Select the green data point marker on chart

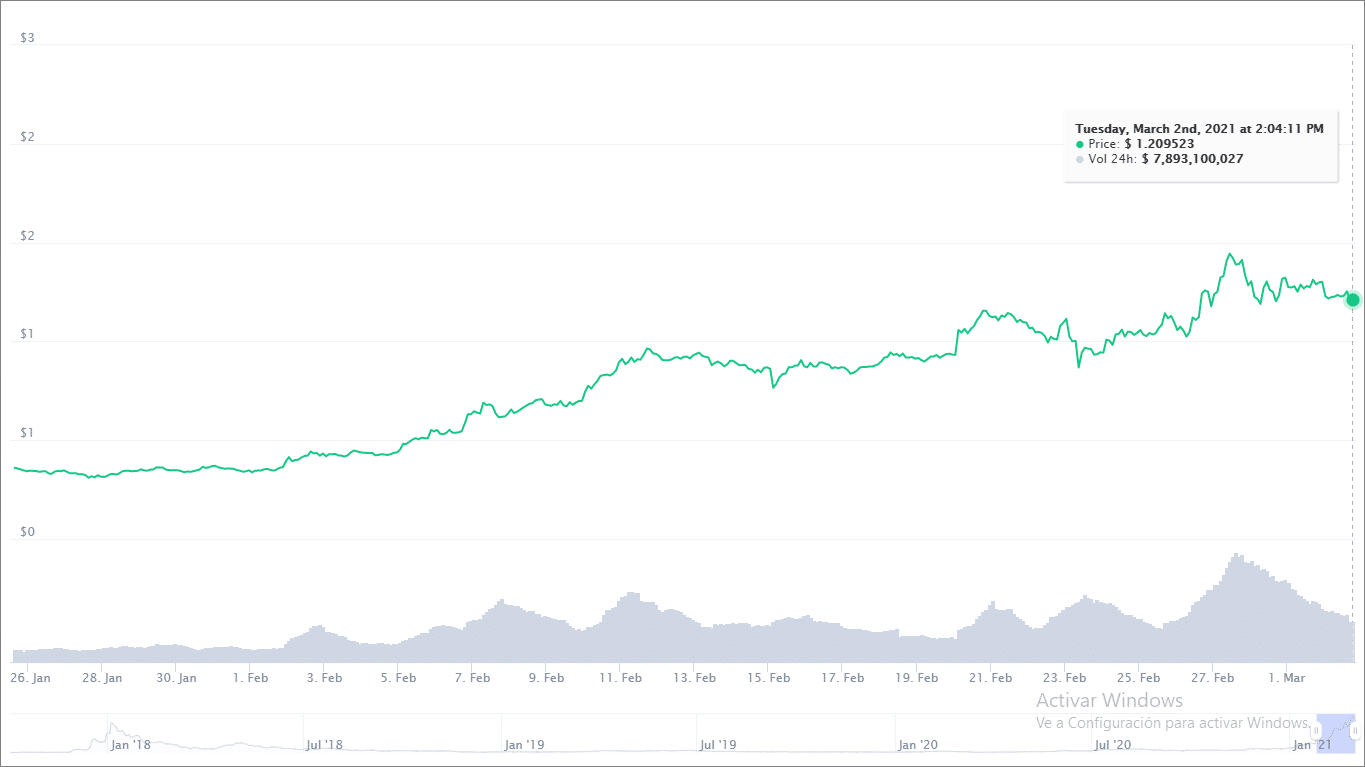(x=1351, y=300)
